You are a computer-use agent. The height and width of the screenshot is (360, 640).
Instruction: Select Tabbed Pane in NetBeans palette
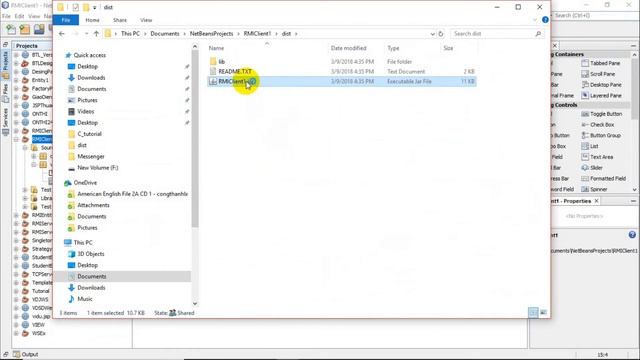tap(601, 63)
